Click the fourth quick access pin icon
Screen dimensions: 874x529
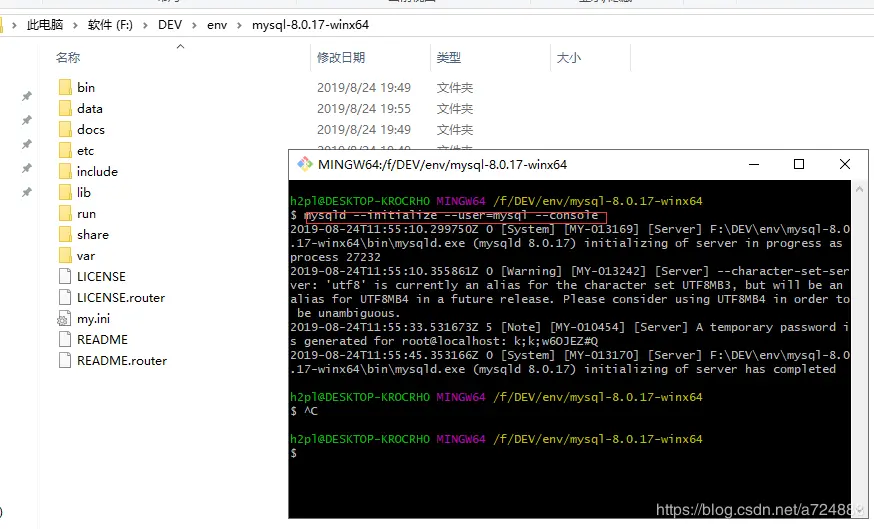[x=26, y=168]
